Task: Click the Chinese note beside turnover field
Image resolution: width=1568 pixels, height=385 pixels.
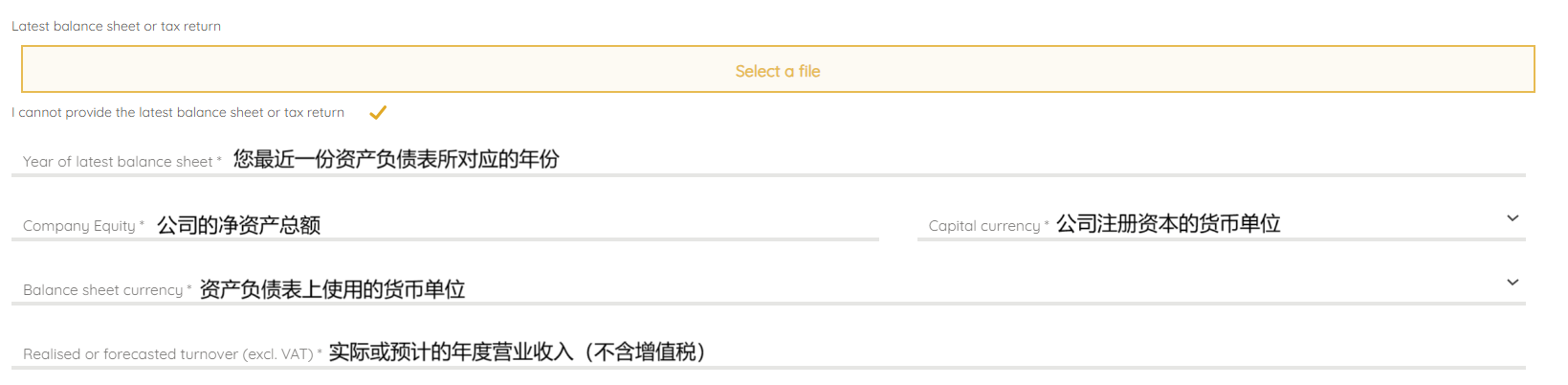Action: pos(517,352)
